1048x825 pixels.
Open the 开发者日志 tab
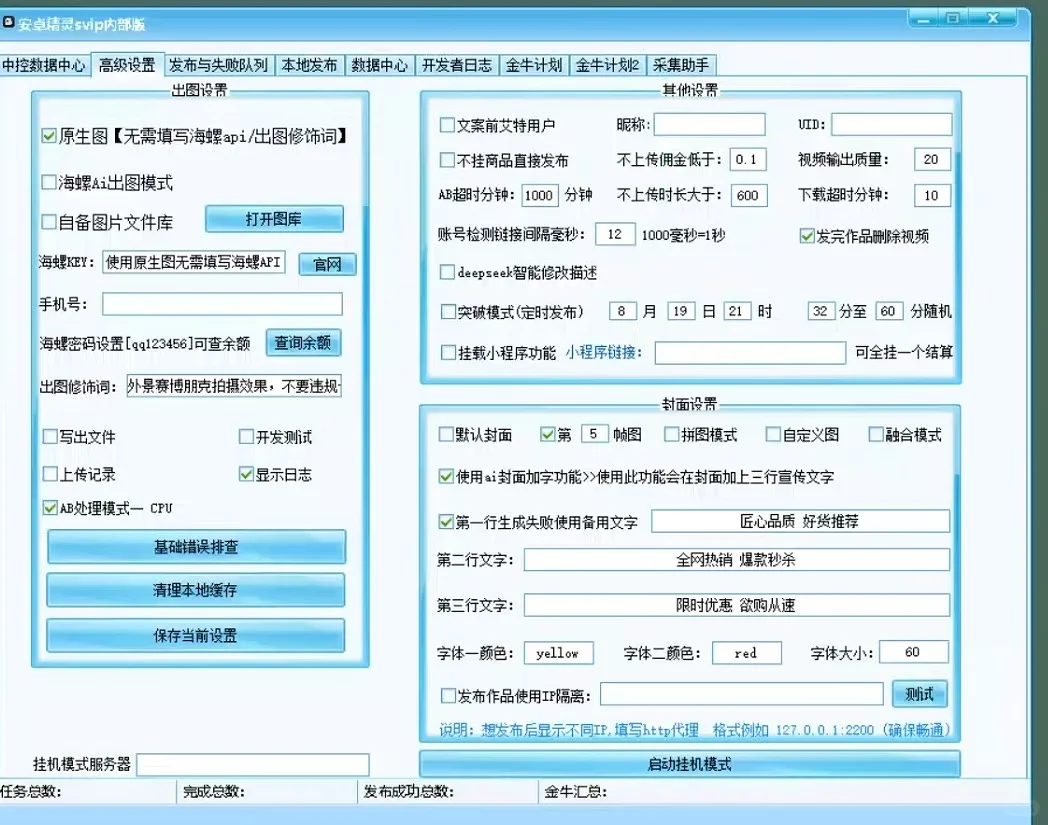(456, 65)
